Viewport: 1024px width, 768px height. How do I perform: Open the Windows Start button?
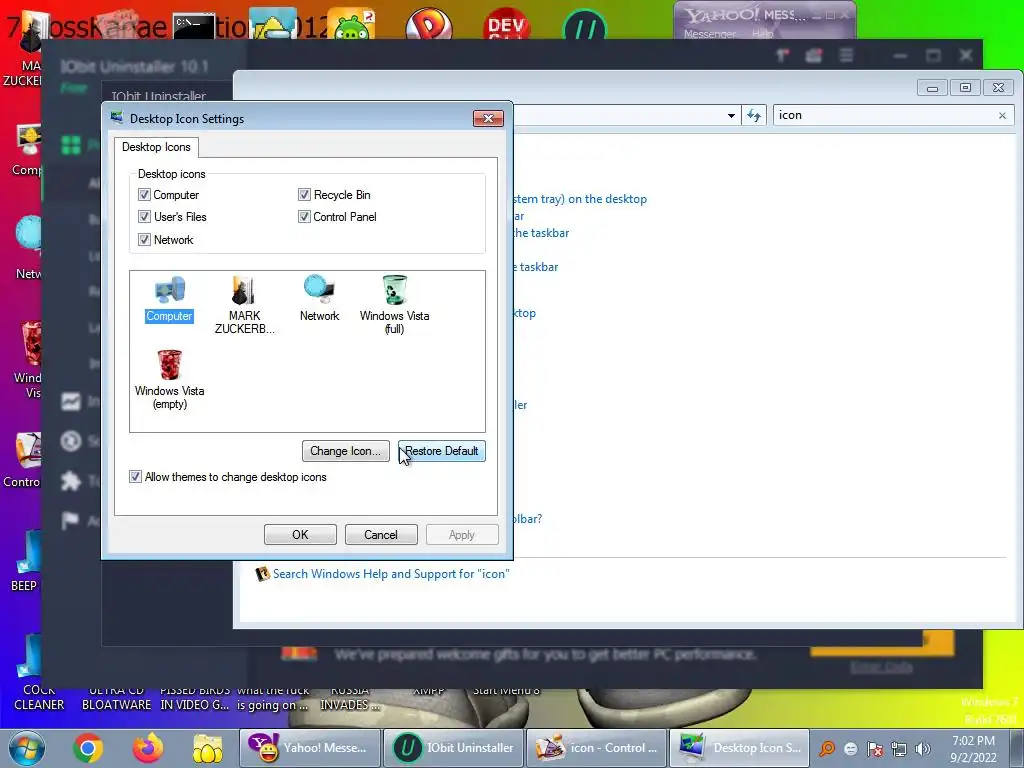pos(26,748)
